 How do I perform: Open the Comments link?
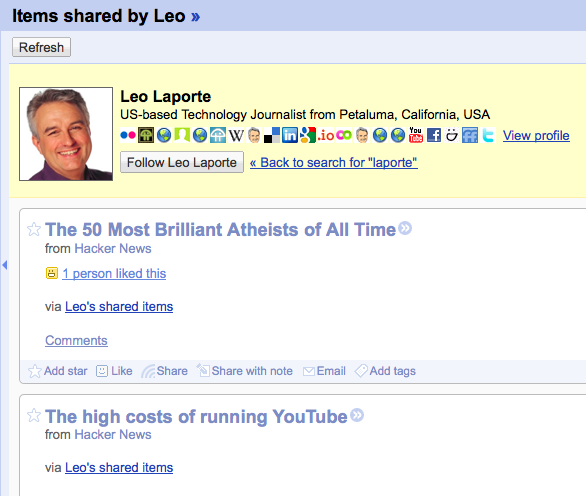coord(76,341)
